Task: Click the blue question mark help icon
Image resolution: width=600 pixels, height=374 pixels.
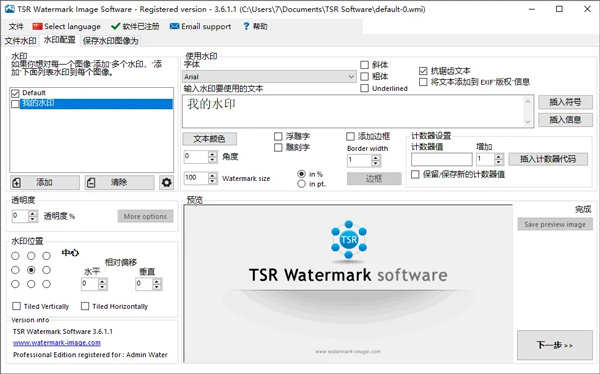Action: 246,26
